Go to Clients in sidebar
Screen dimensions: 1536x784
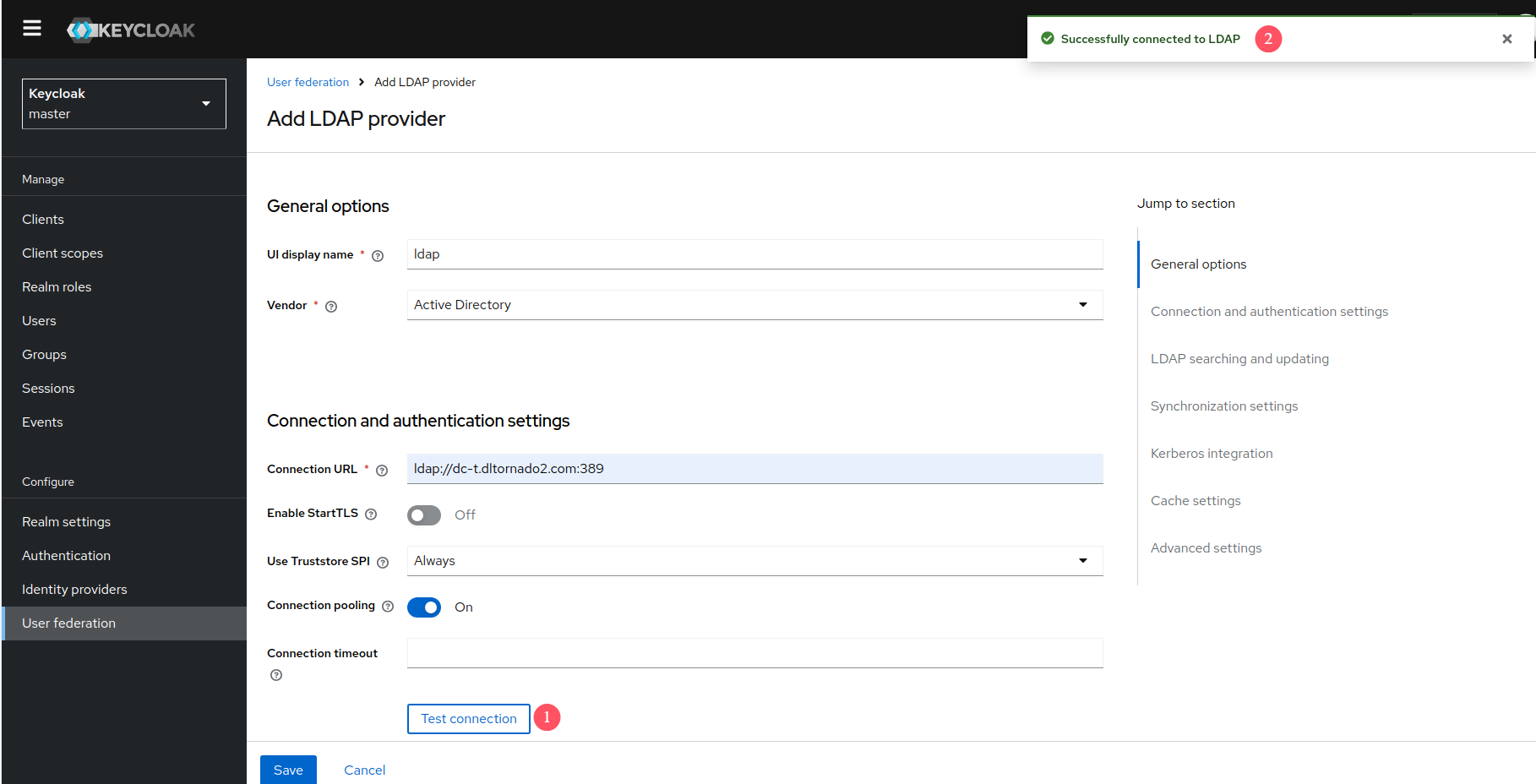[x=43, y=220]
